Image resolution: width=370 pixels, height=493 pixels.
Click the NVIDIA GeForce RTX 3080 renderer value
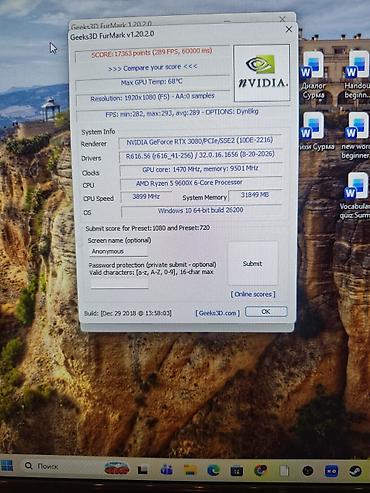200,141
